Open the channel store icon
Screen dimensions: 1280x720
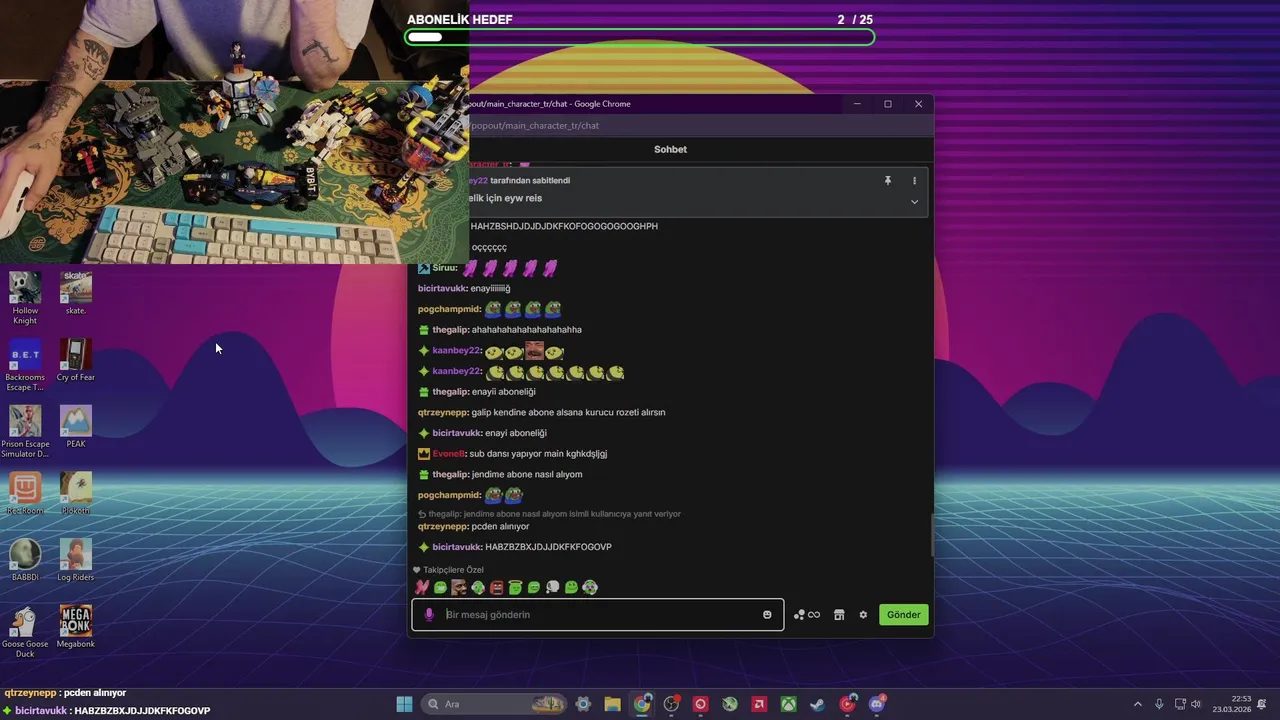point(839,615)
